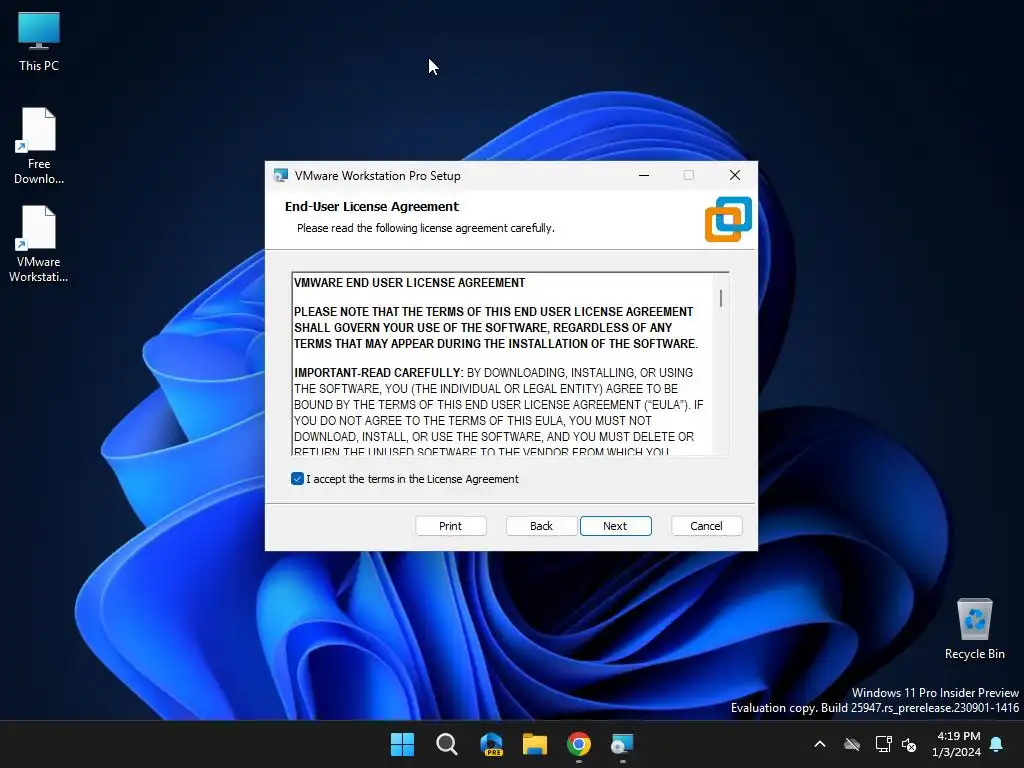Cancel the VMware setup
1024x768 pixels.
click(x=707, y=526)
